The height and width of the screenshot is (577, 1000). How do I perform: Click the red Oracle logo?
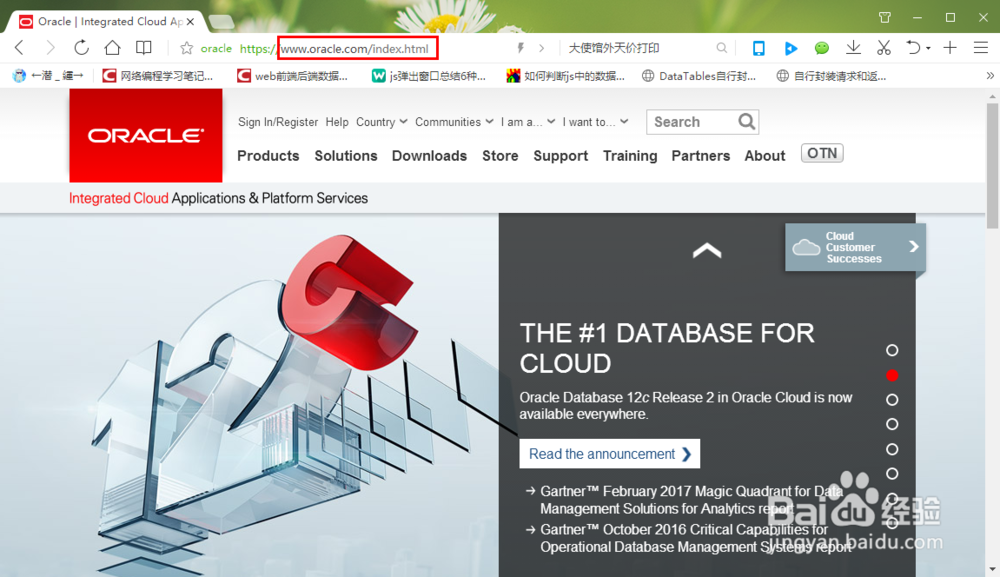click(x=146, y=135)
